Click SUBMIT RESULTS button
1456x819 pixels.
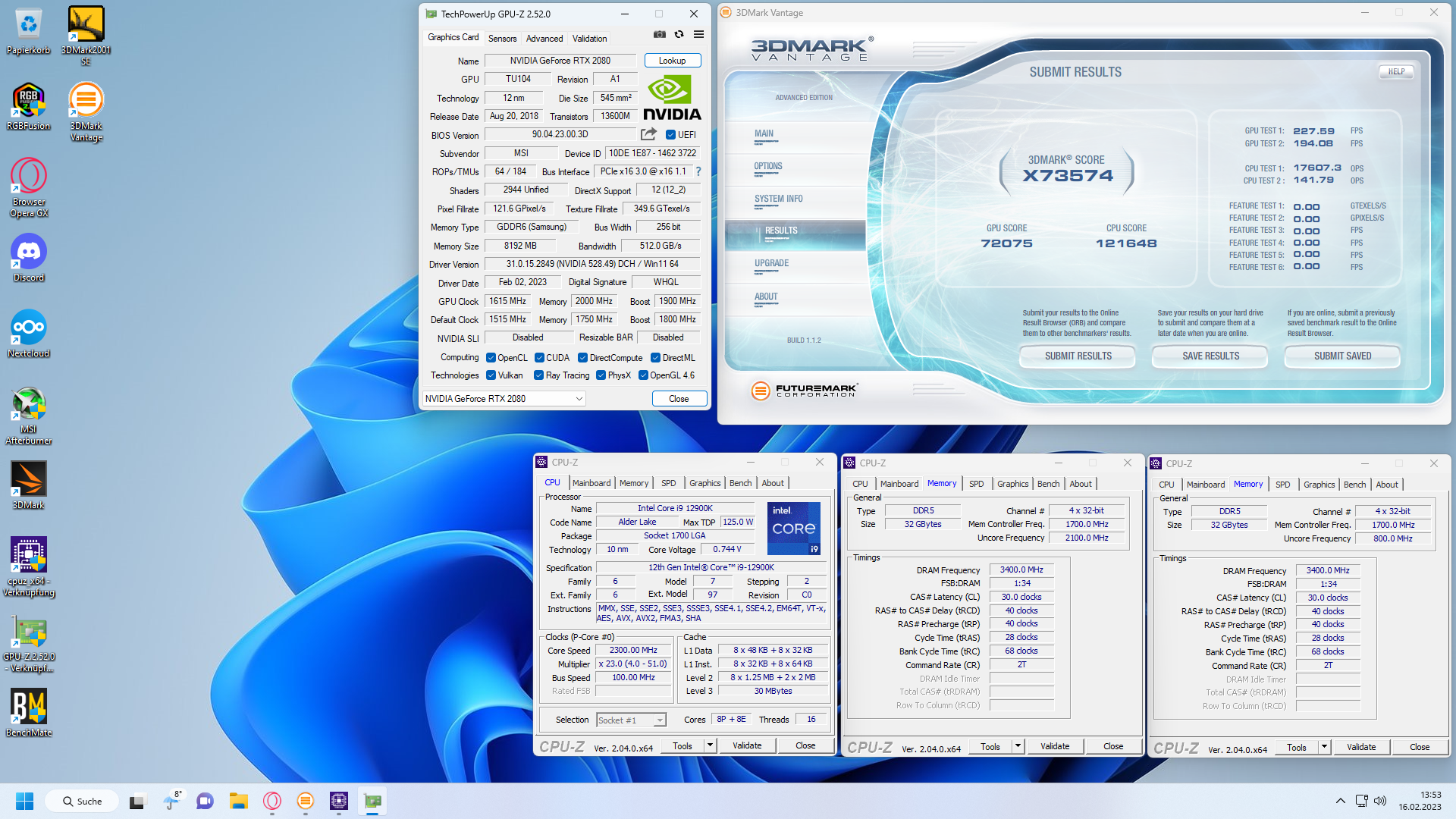pyautogui.click(x=1078, y=356)
